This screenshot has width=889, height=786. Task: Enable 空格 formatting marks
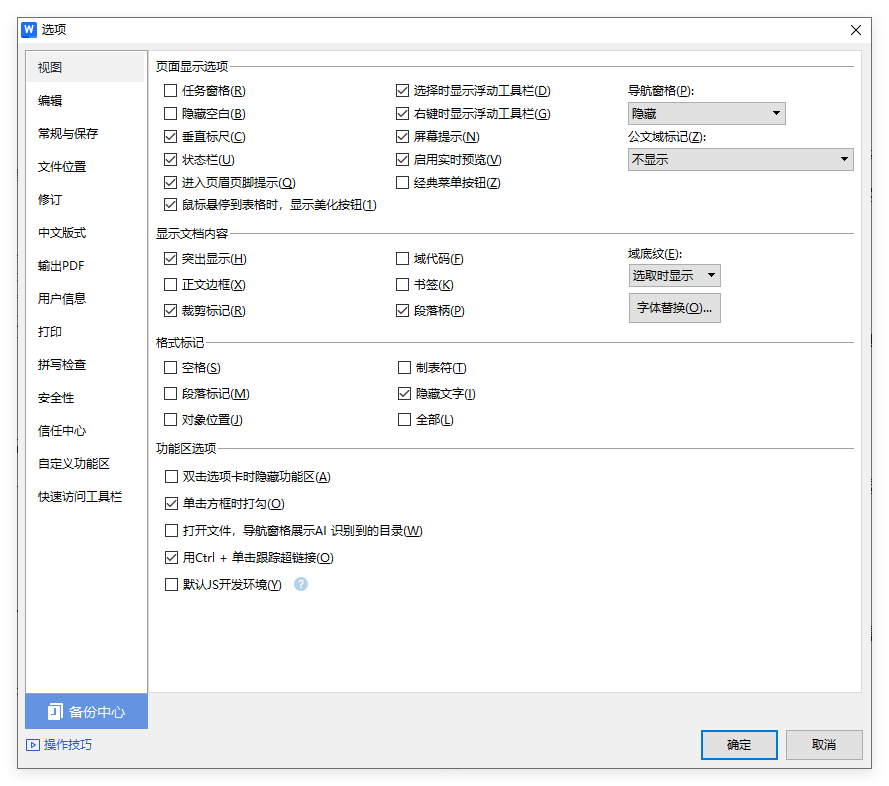point(172,367)
